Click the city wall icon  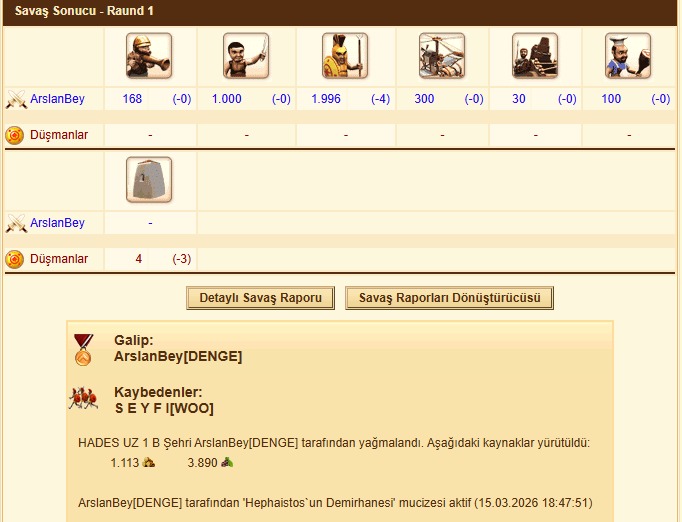point(149,180)
